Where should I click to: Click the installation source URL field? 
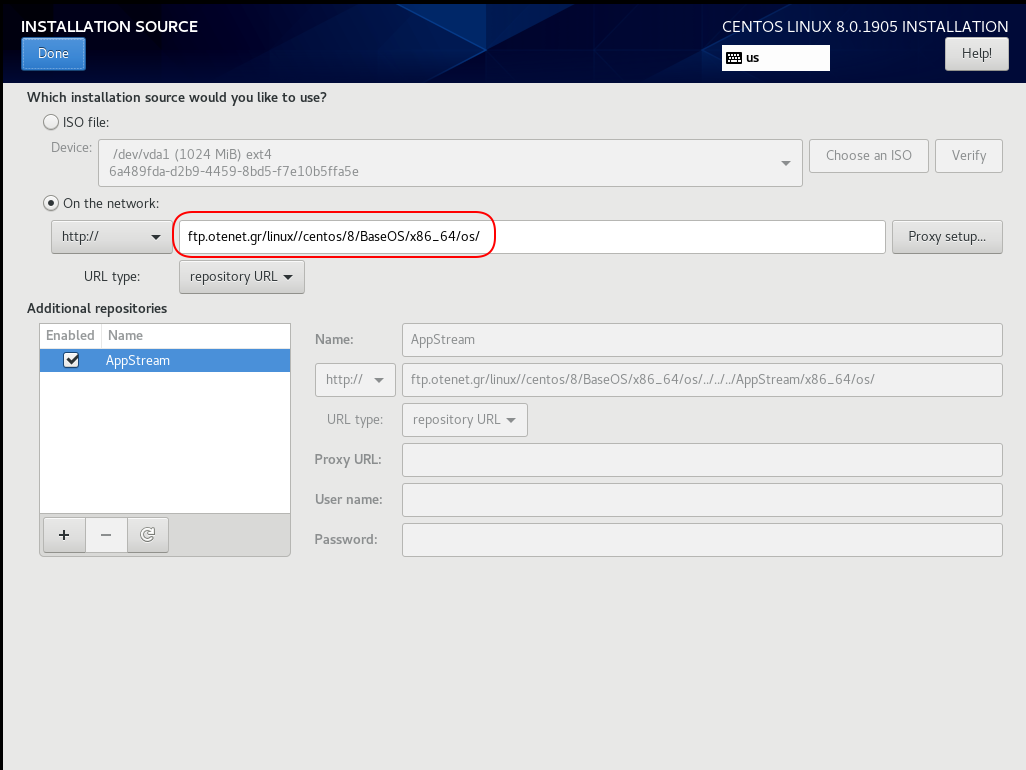pyautogui.click(x=530, y=237)
